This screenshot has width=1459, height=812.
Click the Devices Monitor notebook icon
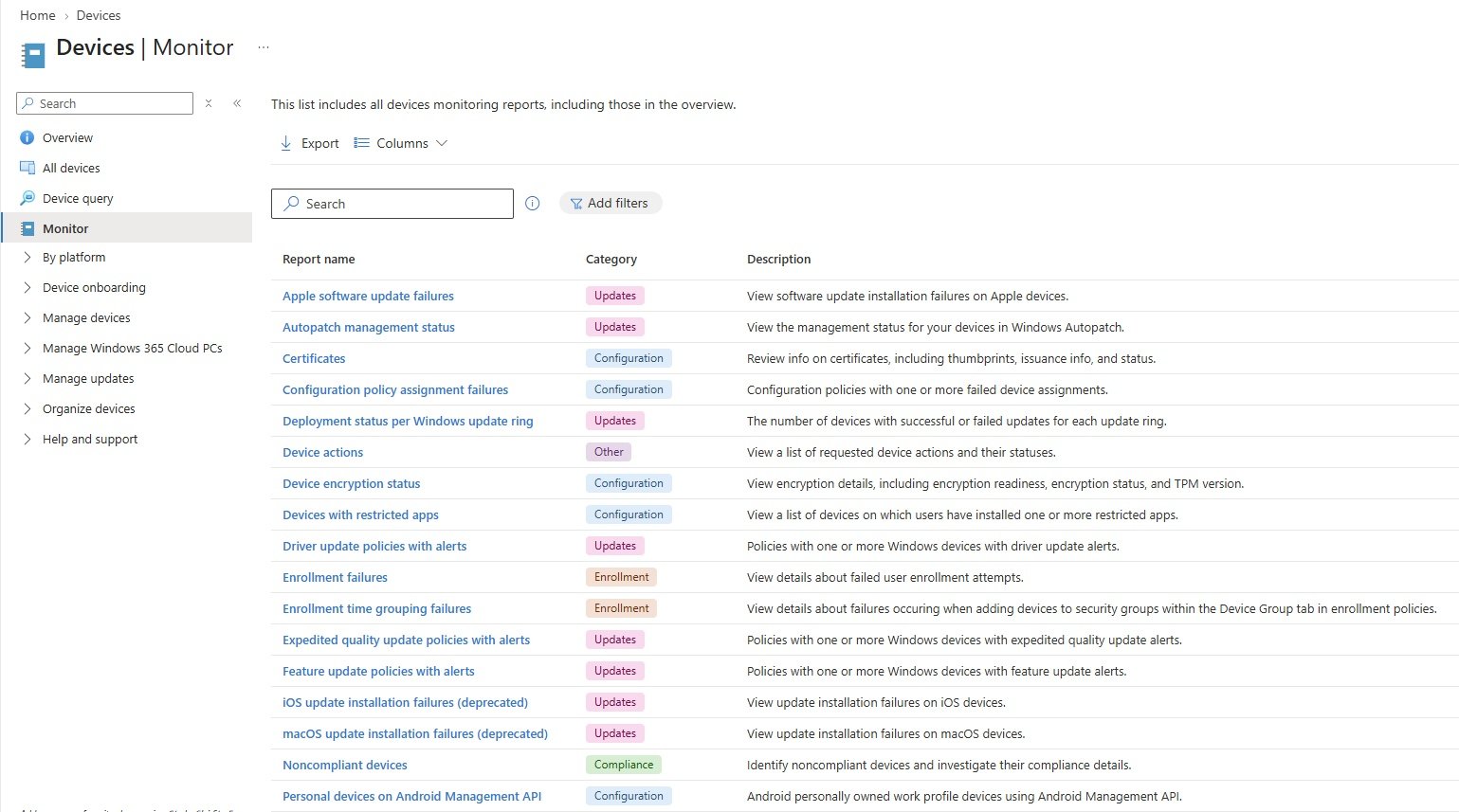[33, 55]
